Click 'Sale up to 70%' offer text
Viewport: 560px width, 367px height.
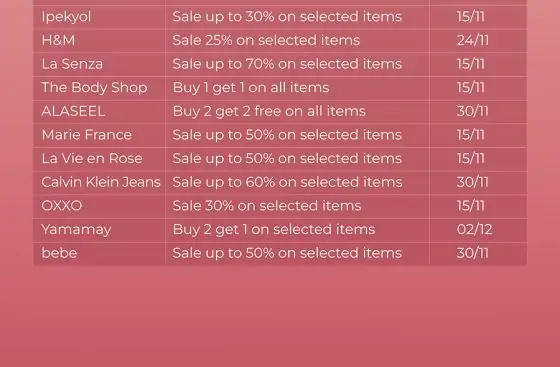pyautogui.click(x=223, y=64)
